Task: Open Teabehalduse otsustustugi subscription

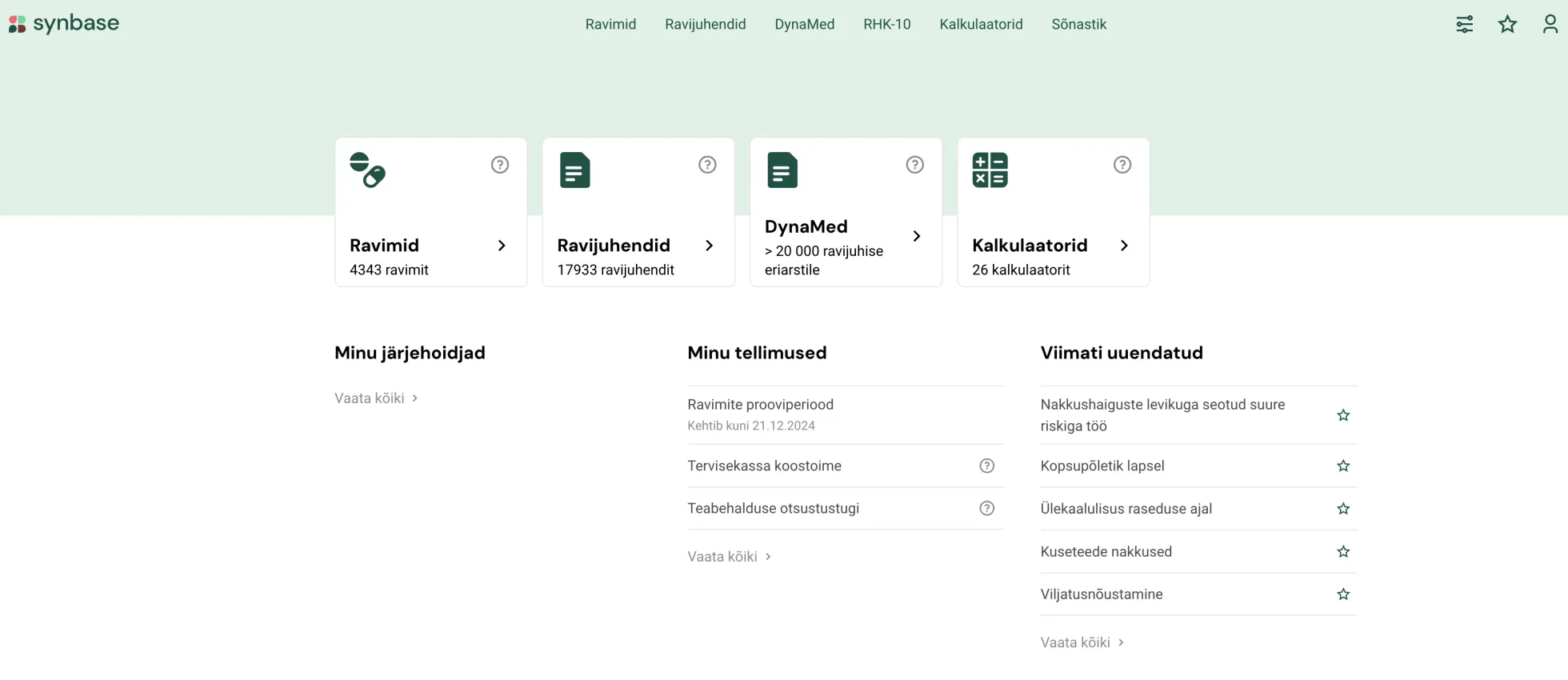Action: pos(773,508)
